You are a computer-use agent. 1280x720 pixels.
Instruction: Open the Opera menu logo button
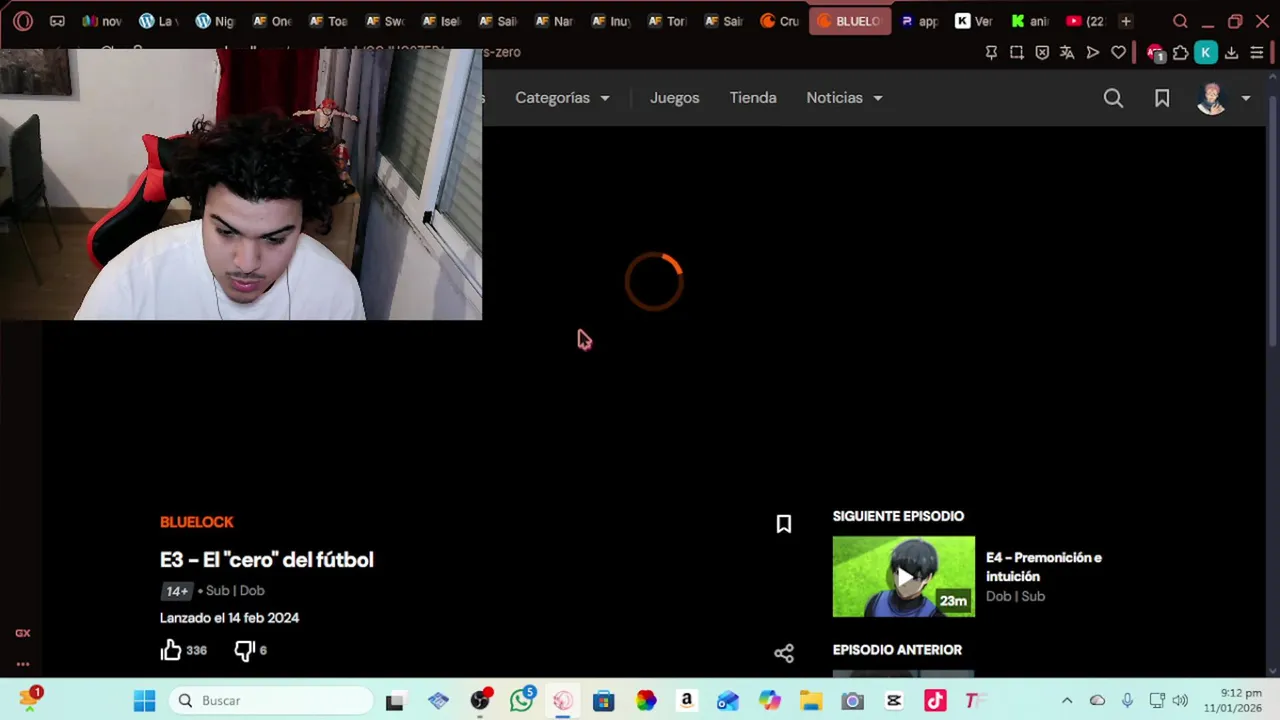tap(23, 21)
